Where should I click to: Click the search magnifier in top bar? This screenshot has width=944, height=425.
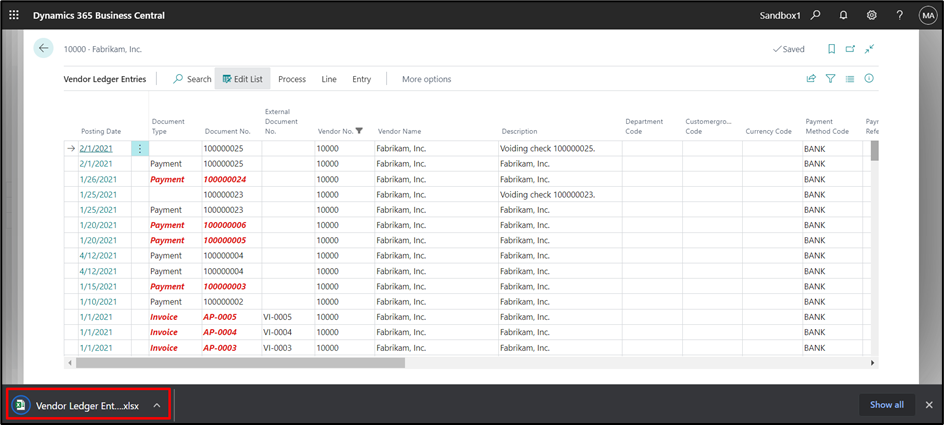[815, 15]
